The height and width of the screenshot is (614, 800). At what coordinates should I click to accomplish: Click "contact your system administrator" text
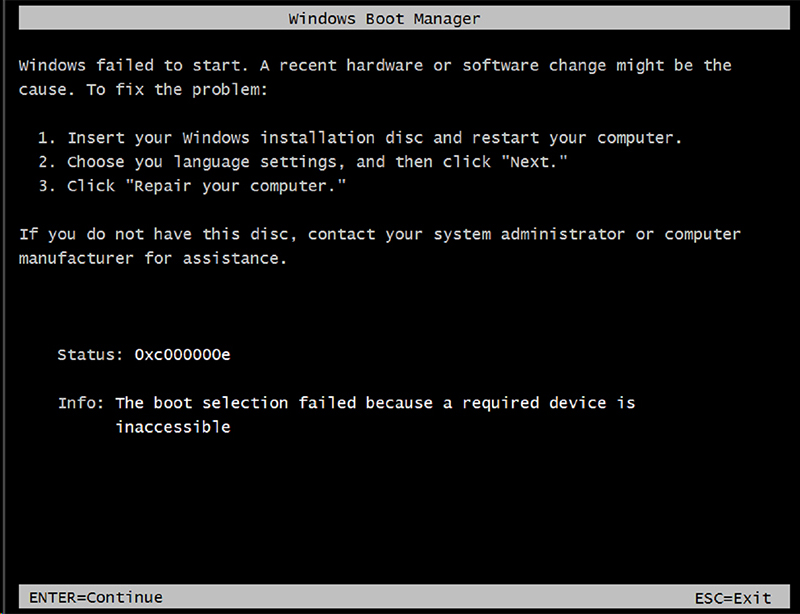(x=466, y=234)
